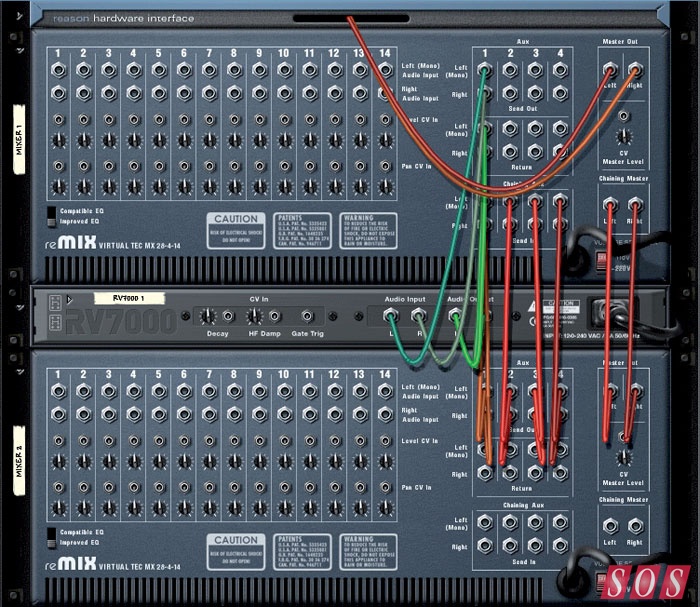Viewport: 700px width, 607px height.
Task: Click Mixer 2 Chaining Aux 1 Left jack
Action: [485, 522]
